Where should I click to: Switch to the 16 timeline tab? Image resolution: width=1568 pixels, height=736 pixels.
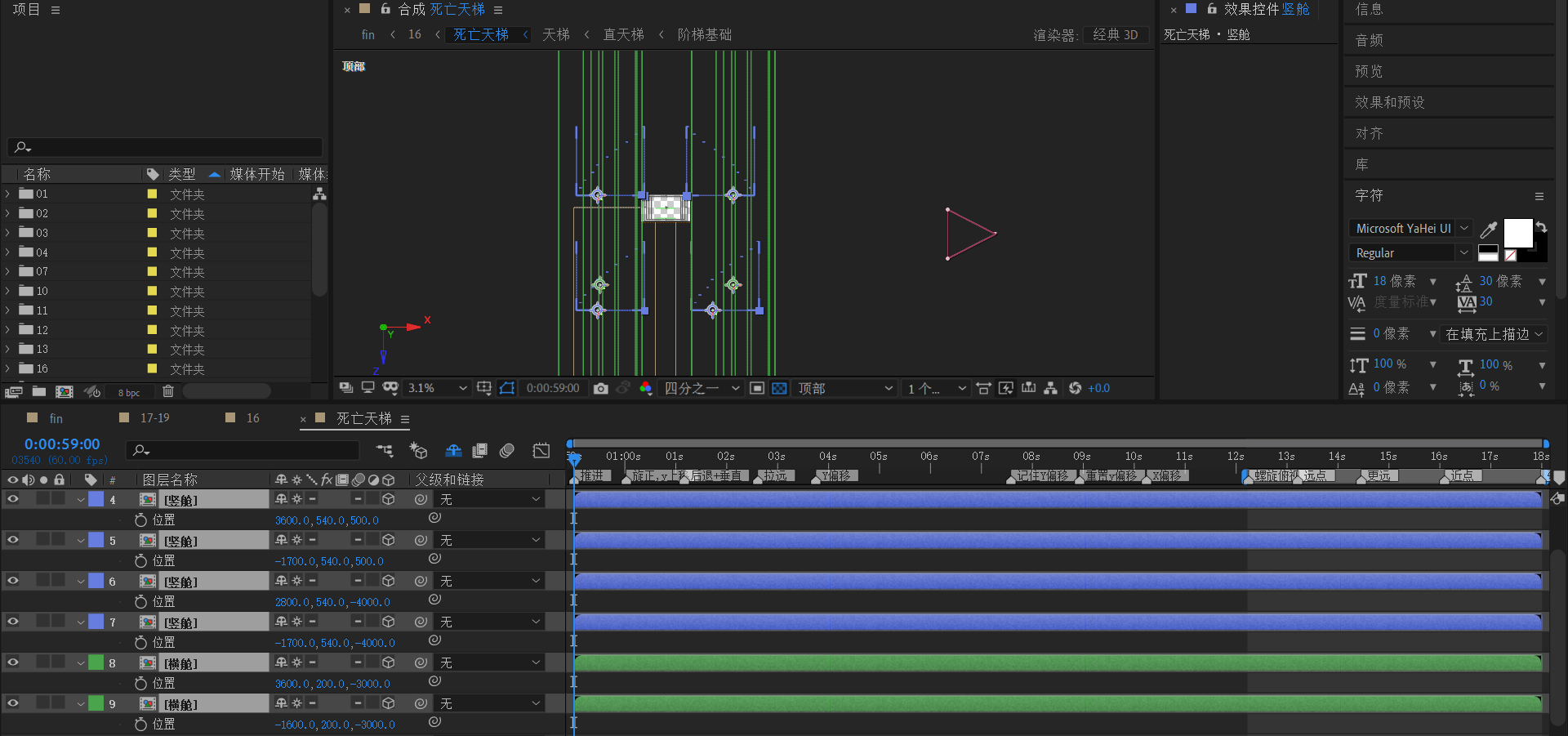coord(253,418)
